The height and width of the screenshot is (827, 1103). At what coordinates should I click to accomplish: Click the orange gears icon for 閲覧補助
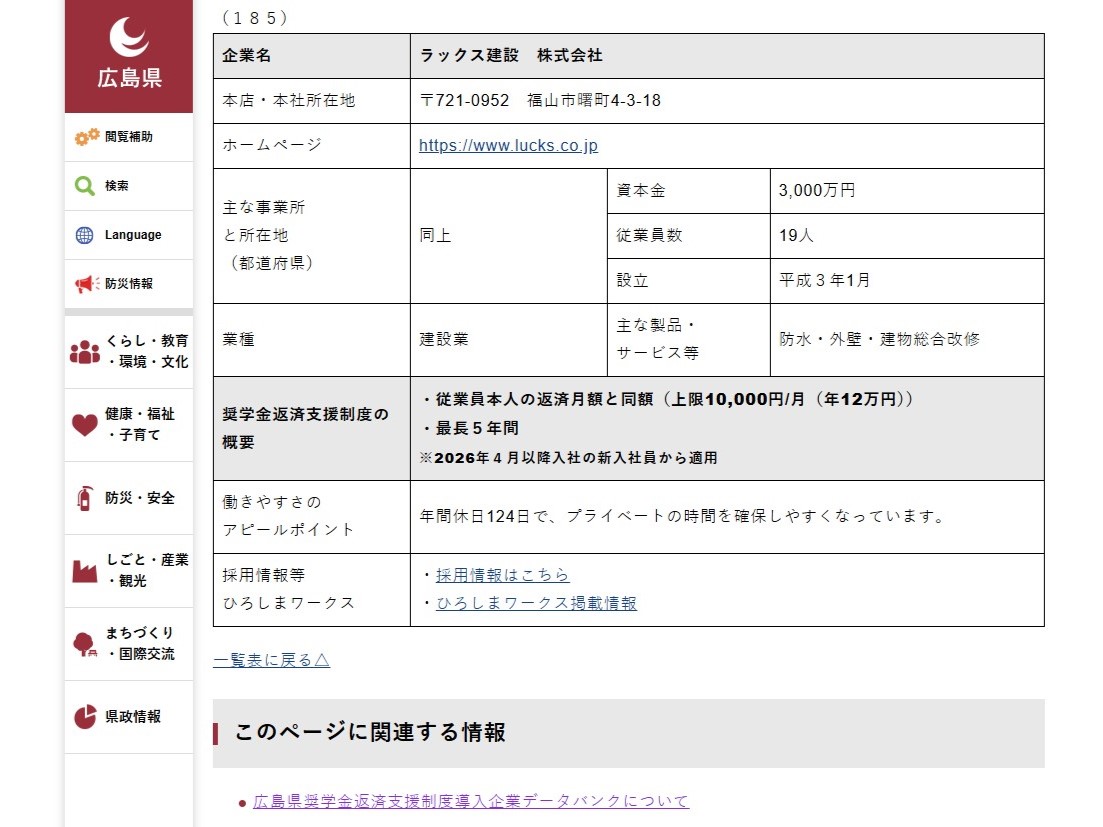[87, 137]
